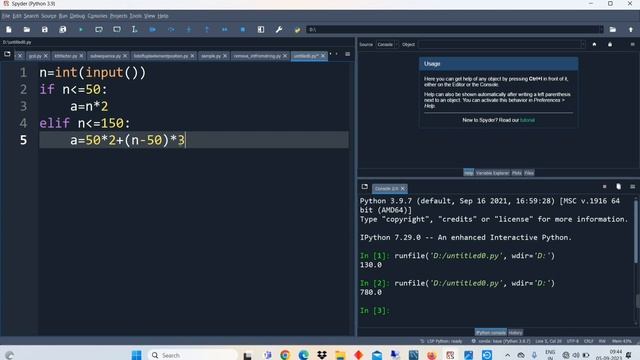Step into function debug icon
Viewport: 640px width, 360px height.
click(x=189, y=29)
